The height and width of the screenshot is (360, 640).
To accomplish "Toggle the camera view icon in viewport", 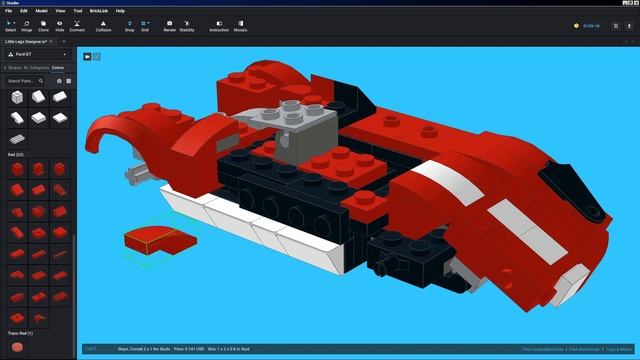I will click(87, 57).
